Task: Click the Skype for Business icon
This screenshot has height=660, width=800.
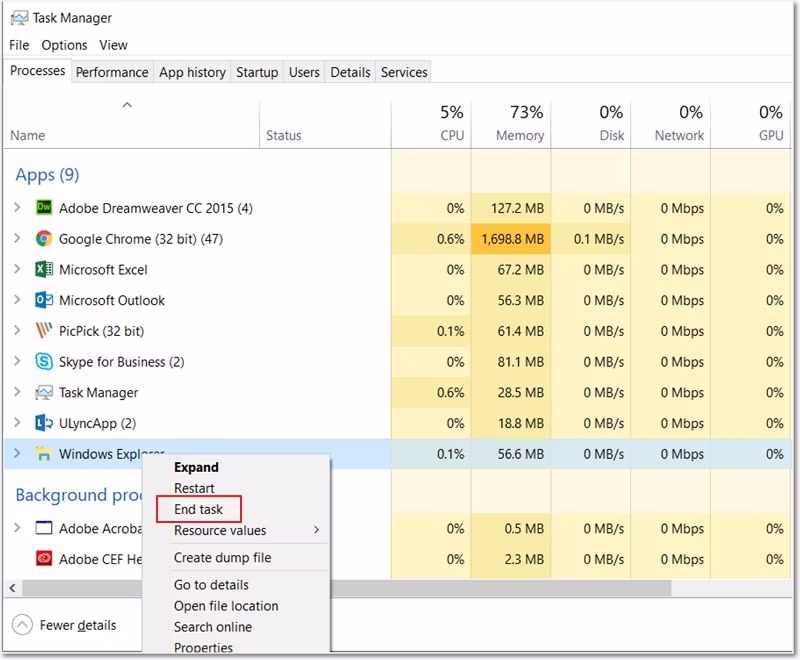Action: [x=44, y=362]
